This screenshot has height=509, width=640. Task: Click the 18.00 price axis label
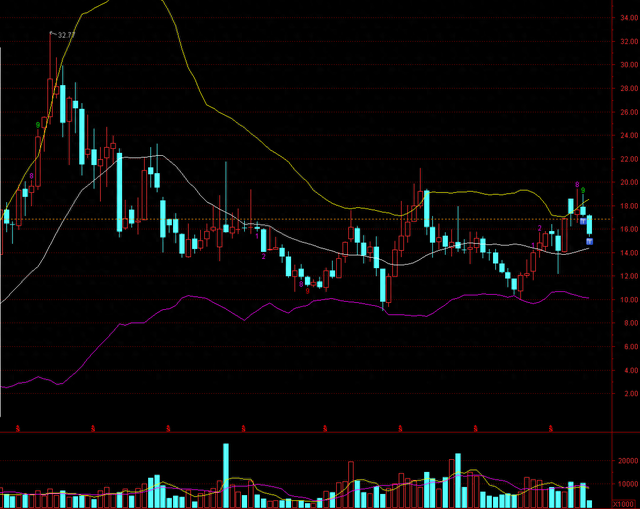(x=629, y=206)
